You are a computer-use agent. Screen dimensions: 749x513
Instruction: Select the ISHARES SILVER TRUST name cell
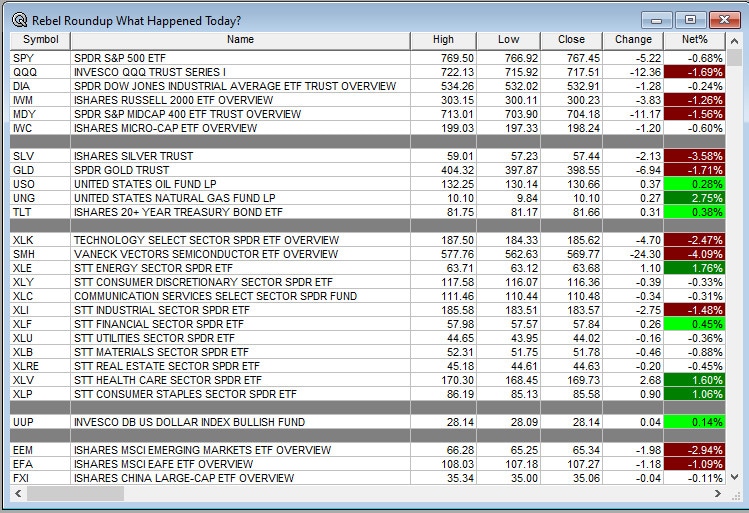(x=240, y=156)
